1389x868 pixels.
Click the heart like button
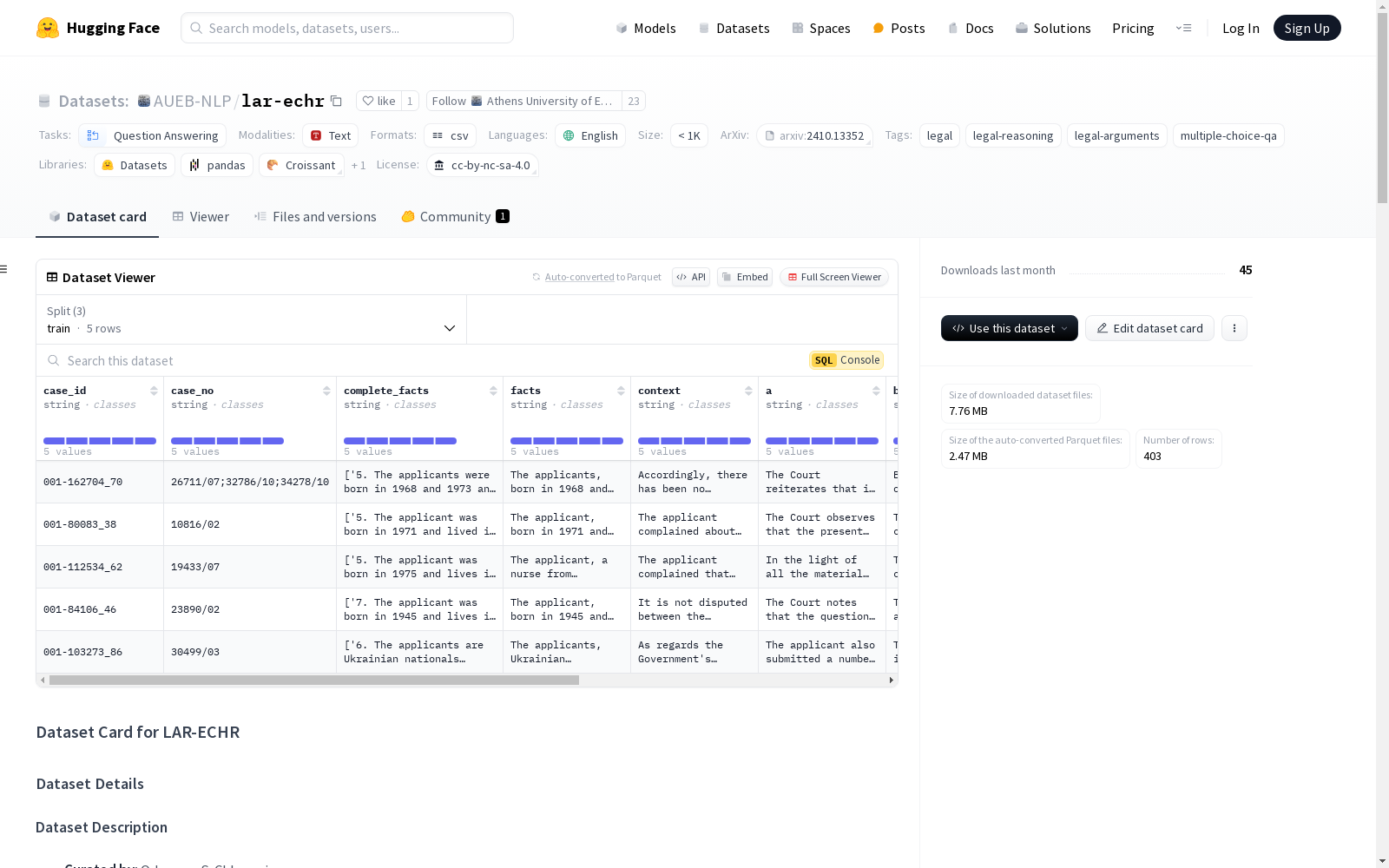pos(379,101)
